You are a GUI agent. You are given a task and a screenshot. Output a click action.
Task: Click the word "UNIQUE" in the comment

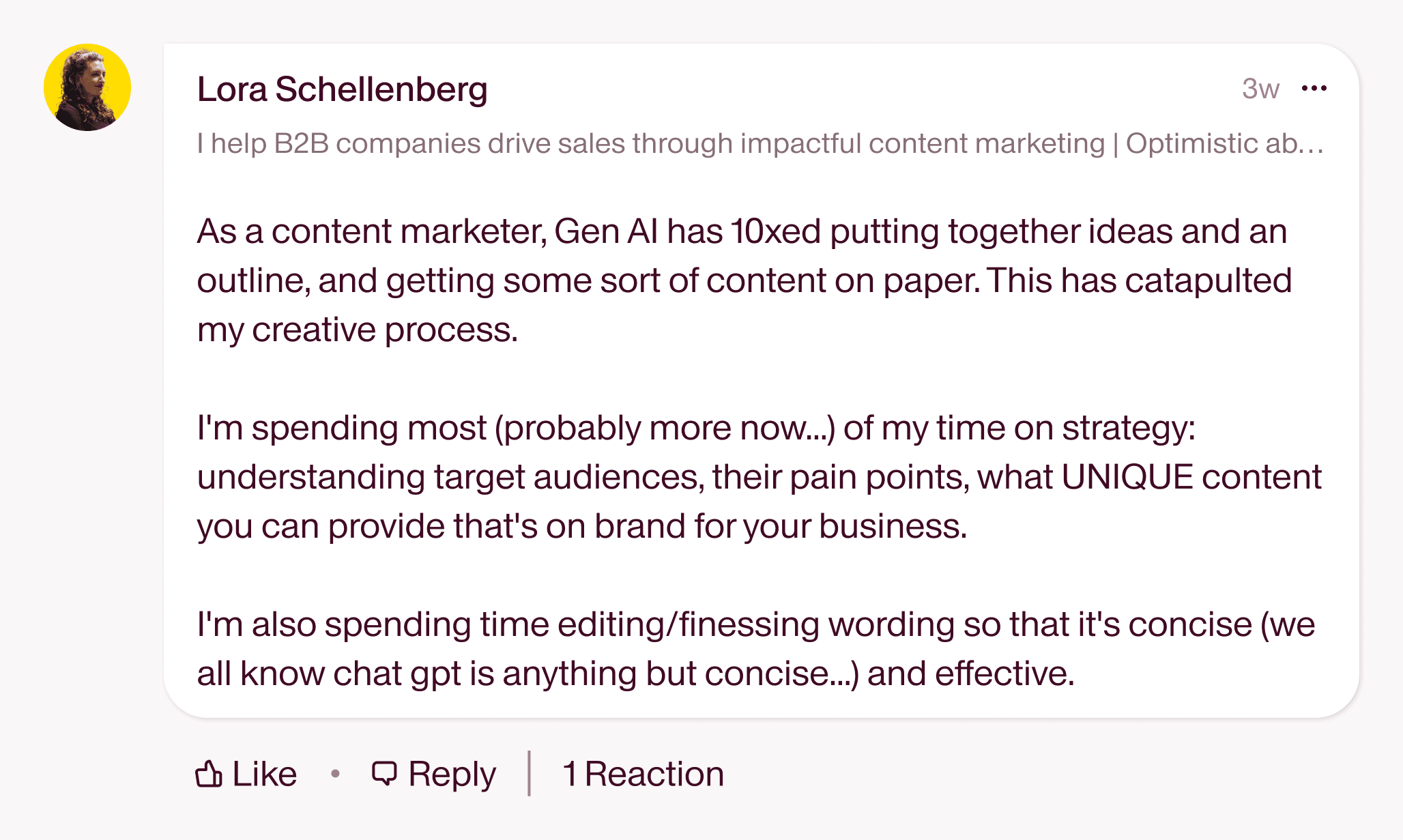(1127, 477)
